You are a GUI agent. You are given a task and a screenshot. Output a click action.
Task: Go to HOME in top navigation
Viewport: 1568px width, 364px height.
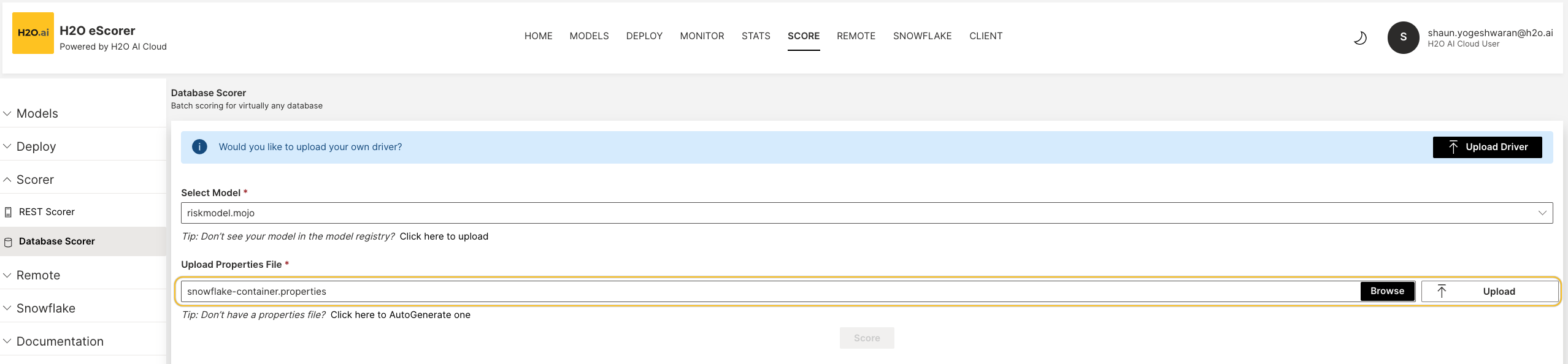click(x=539, y=36)
